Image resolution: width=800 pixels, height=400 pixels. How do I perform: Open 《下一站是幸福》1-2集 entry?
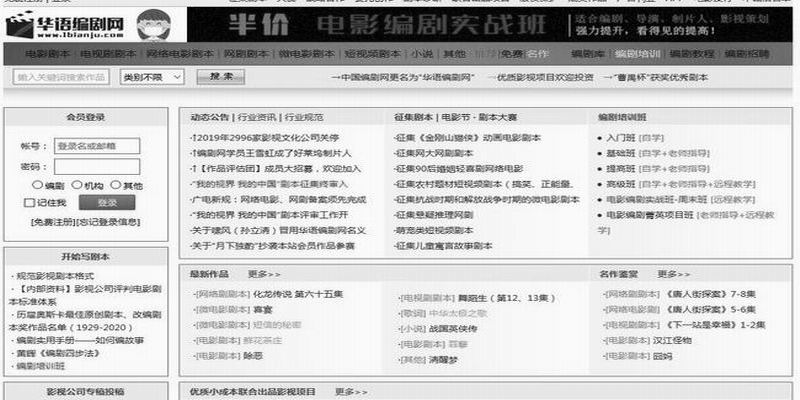click(715, 324)
